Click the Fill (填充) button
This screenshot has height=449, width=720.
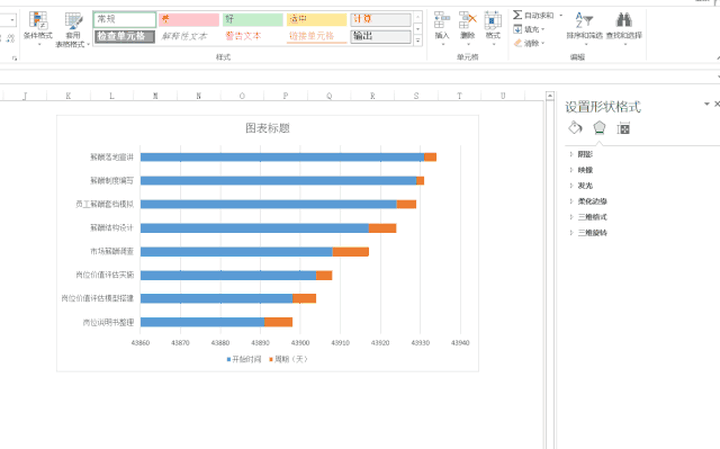(529, 29)
